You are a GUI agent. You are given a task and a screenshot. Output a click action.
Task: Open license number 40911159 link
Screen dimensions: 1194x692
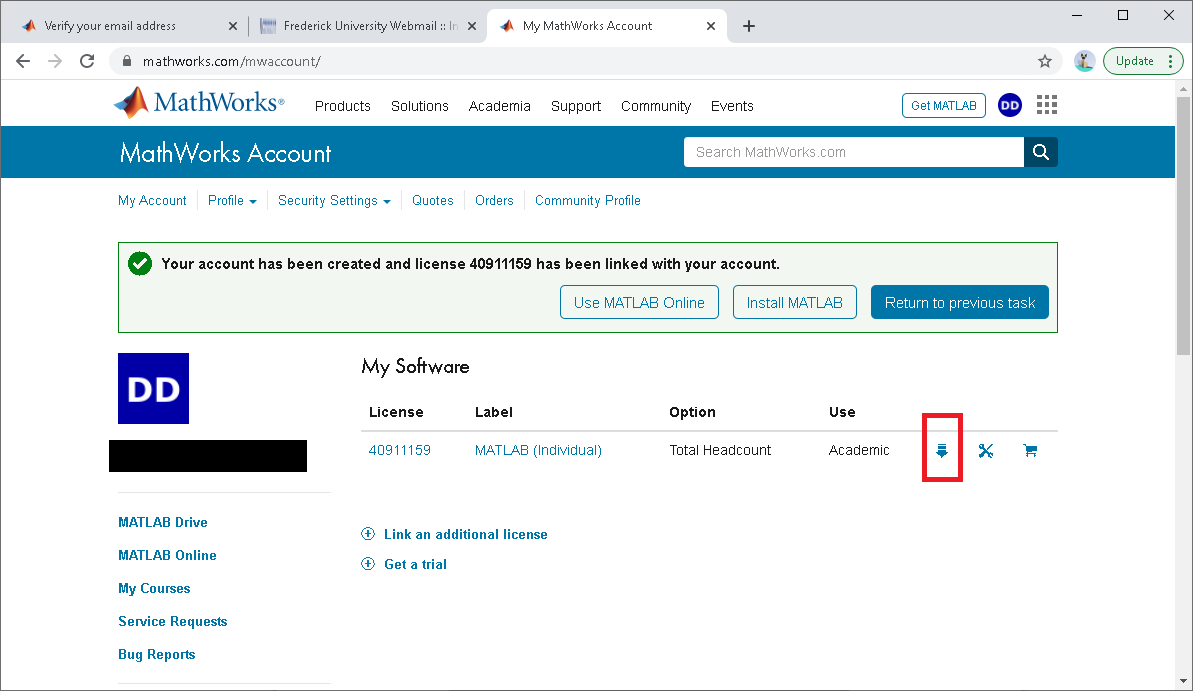coord(399,451)
